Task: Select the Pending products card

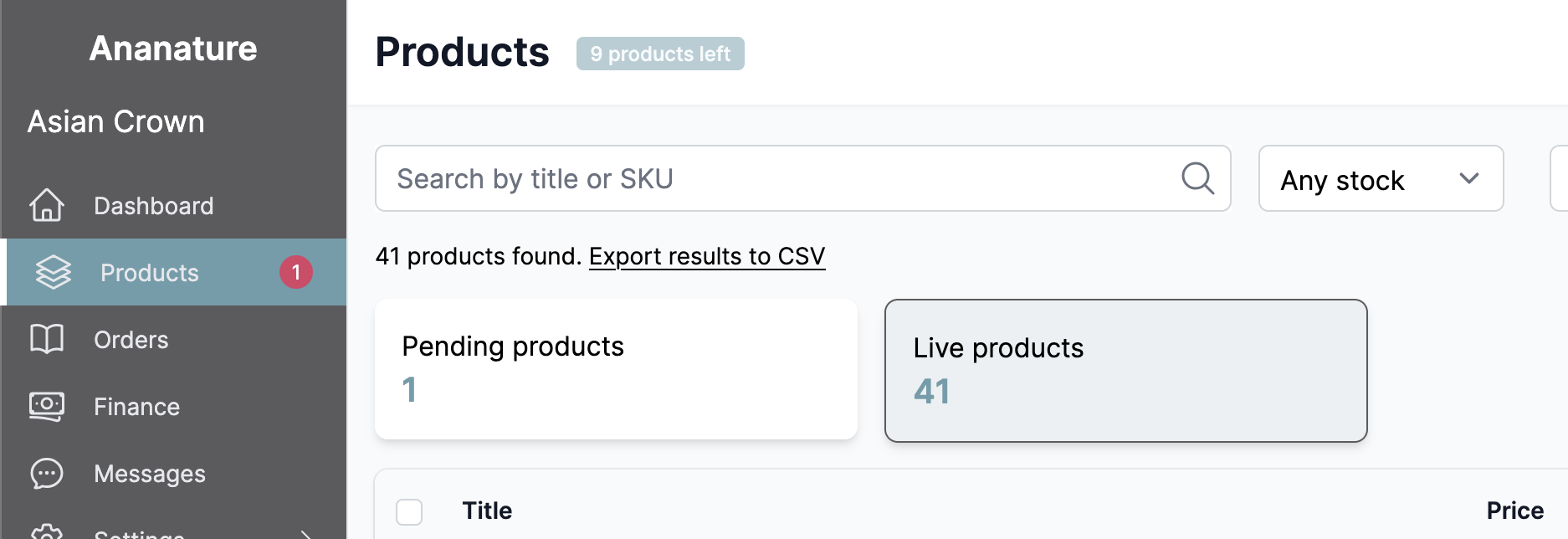Action: pyautogui.click(x=616, y=368)
